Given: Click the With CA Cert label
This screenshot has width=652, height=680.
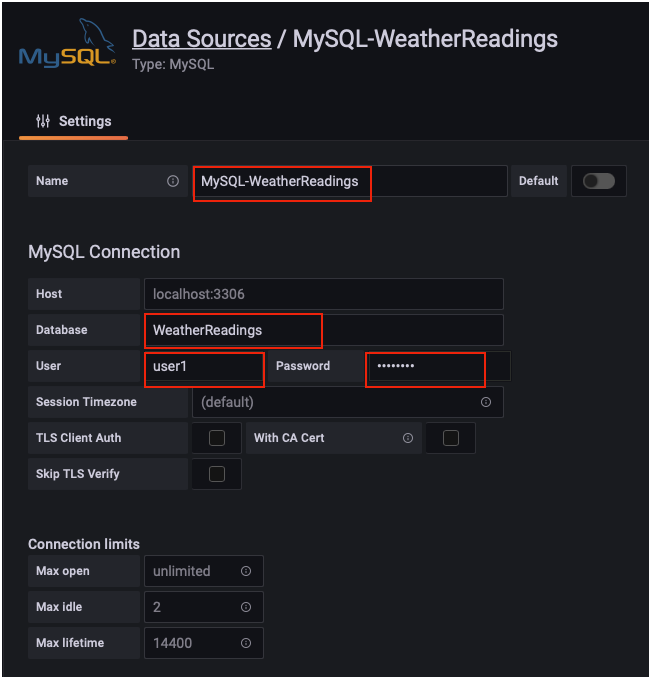Looking at the screenshot, I should [x=289, y=438].
